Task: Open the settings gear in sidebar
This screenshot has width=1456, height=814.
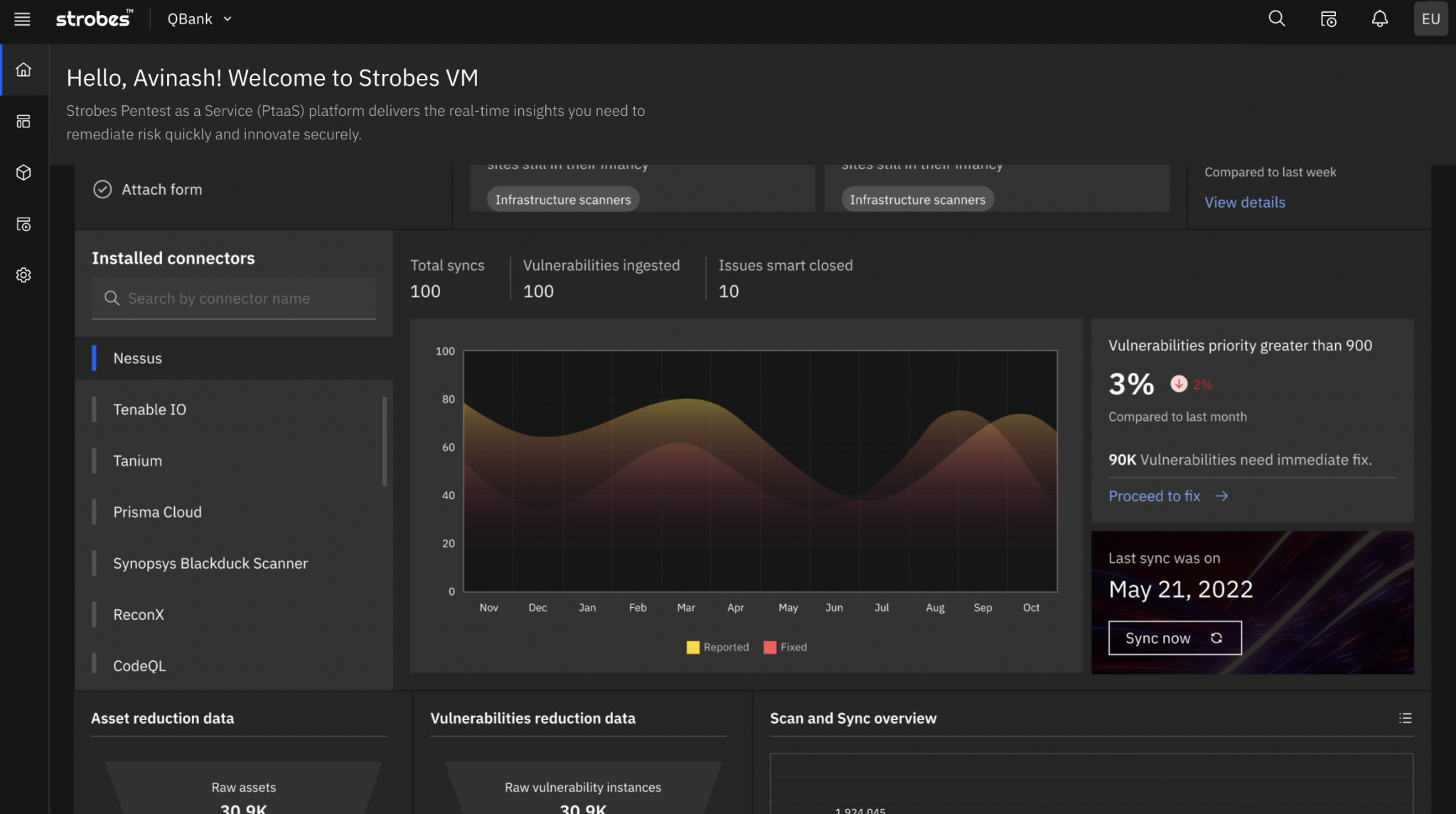Action: point(23,275)
